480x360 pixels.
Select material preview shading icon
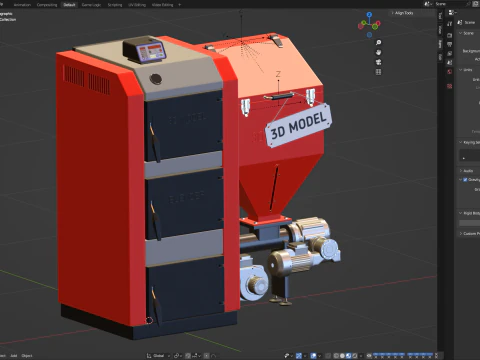(348, 356)
